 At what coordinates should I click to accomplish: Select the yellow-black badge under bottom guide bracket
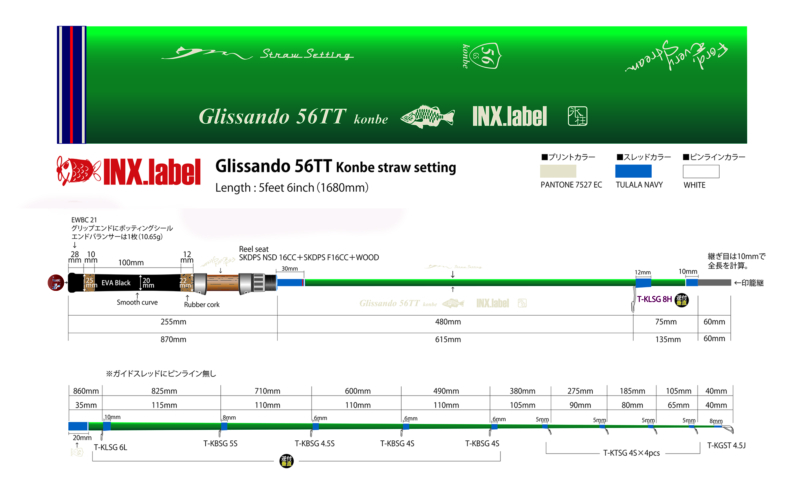(x=285, y=463)
